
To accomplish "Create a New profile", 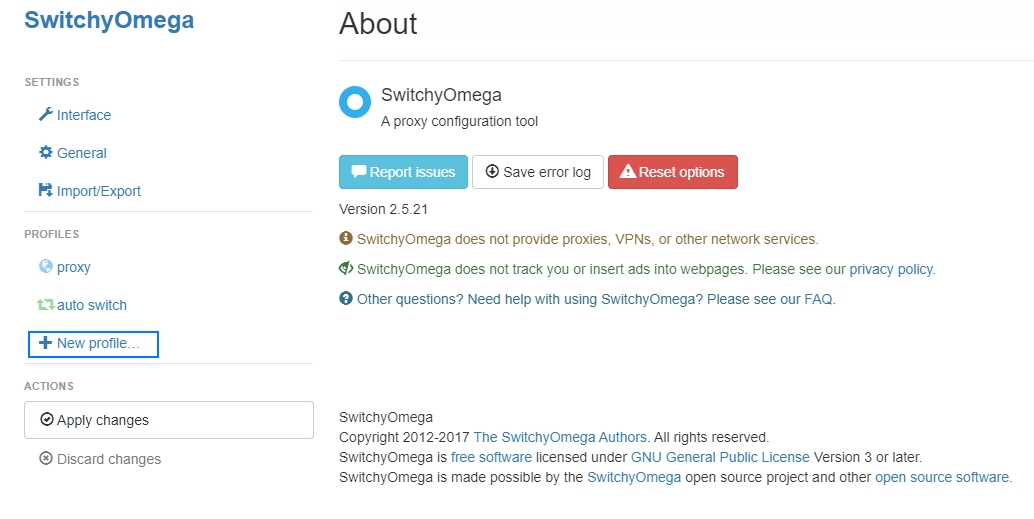I will click(93, 343).
